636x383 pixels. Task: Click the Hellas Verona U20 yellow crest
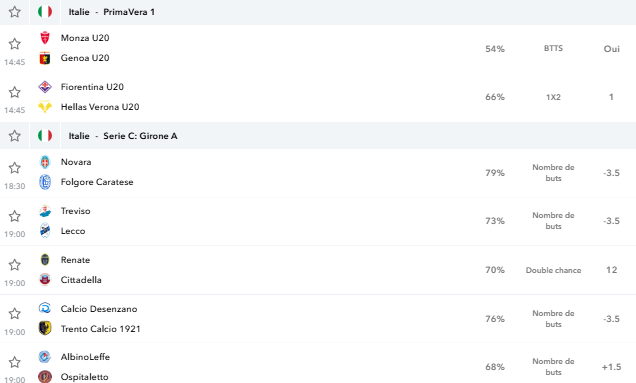(x=45, y=107)
